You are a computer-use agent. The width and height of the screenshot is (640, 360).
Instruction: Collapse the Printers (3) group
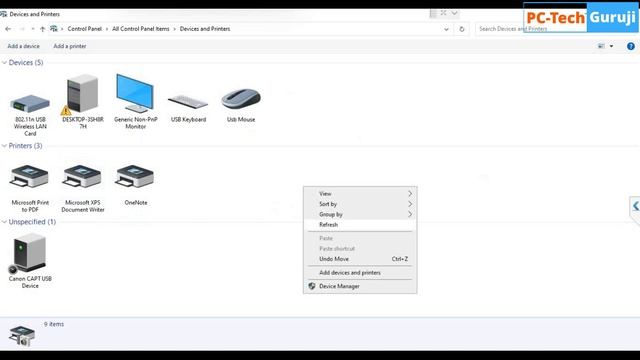[x=4, y=146]
